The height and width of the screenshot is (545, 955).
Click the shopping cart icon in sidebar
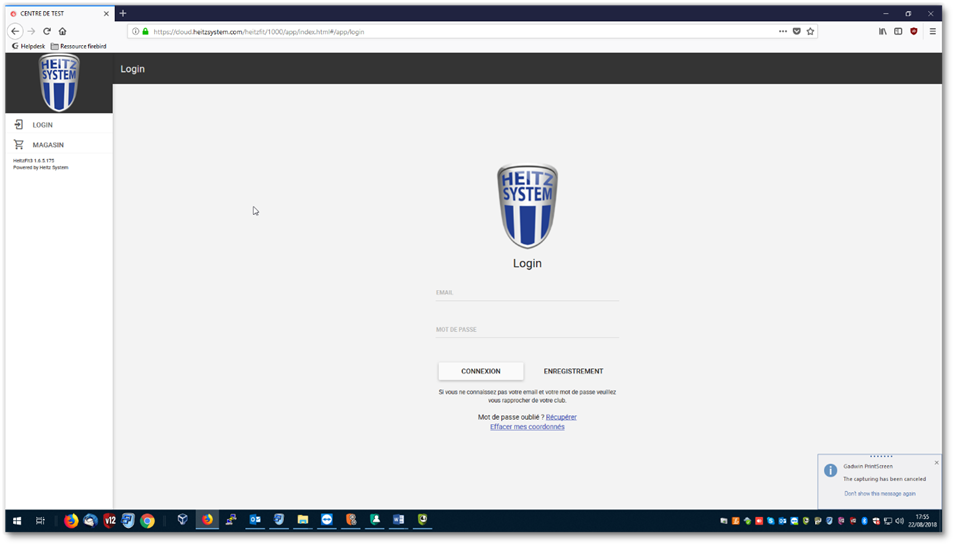click(x=19, y=144)
